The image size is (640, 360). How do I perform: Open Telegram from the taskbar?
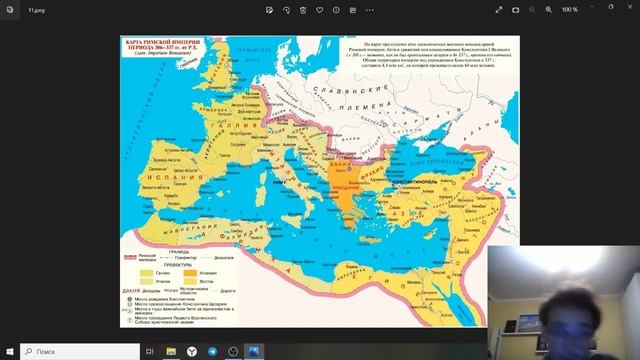[213, 351]
